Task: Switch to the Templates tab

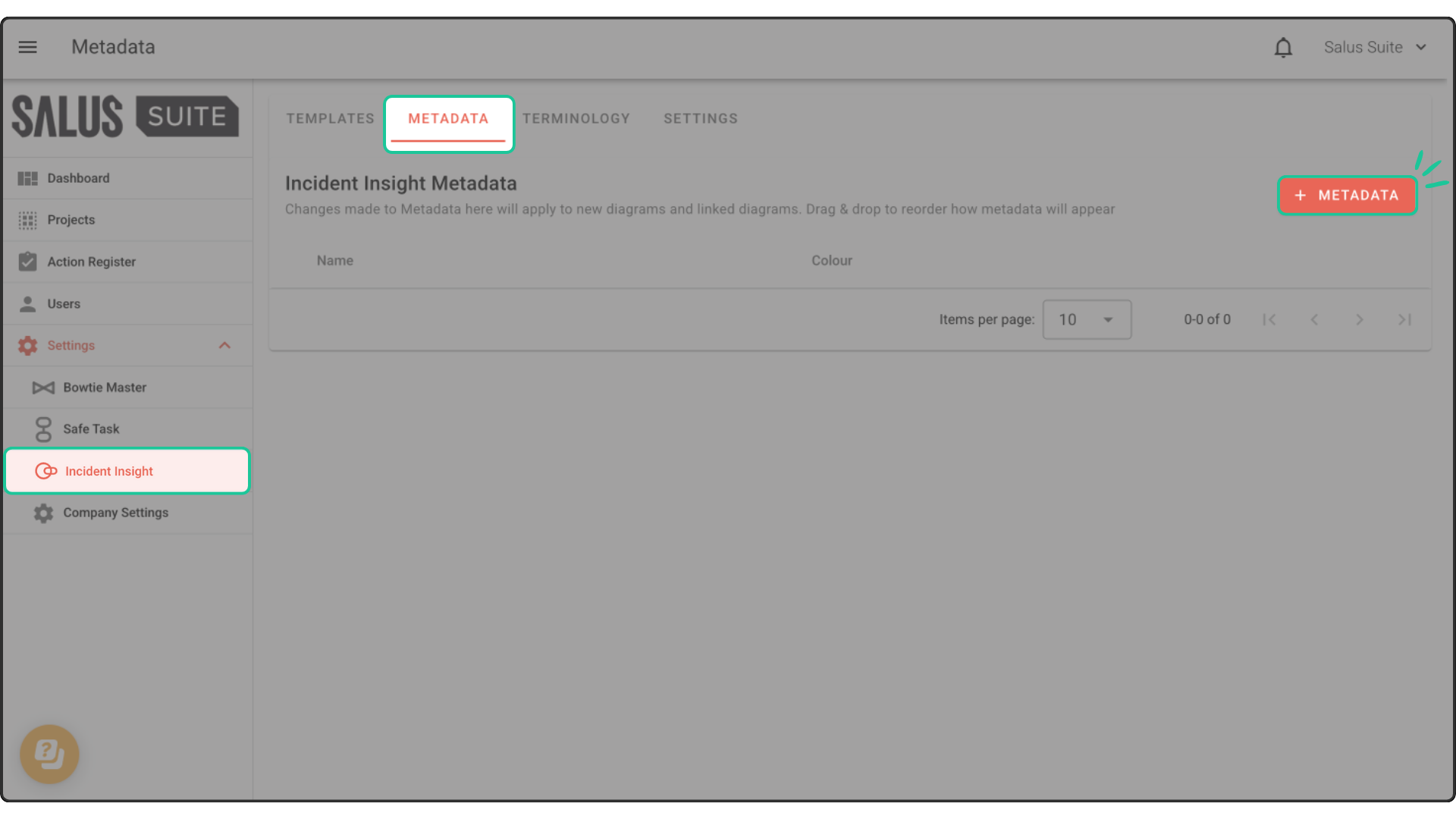Action: 330,119
